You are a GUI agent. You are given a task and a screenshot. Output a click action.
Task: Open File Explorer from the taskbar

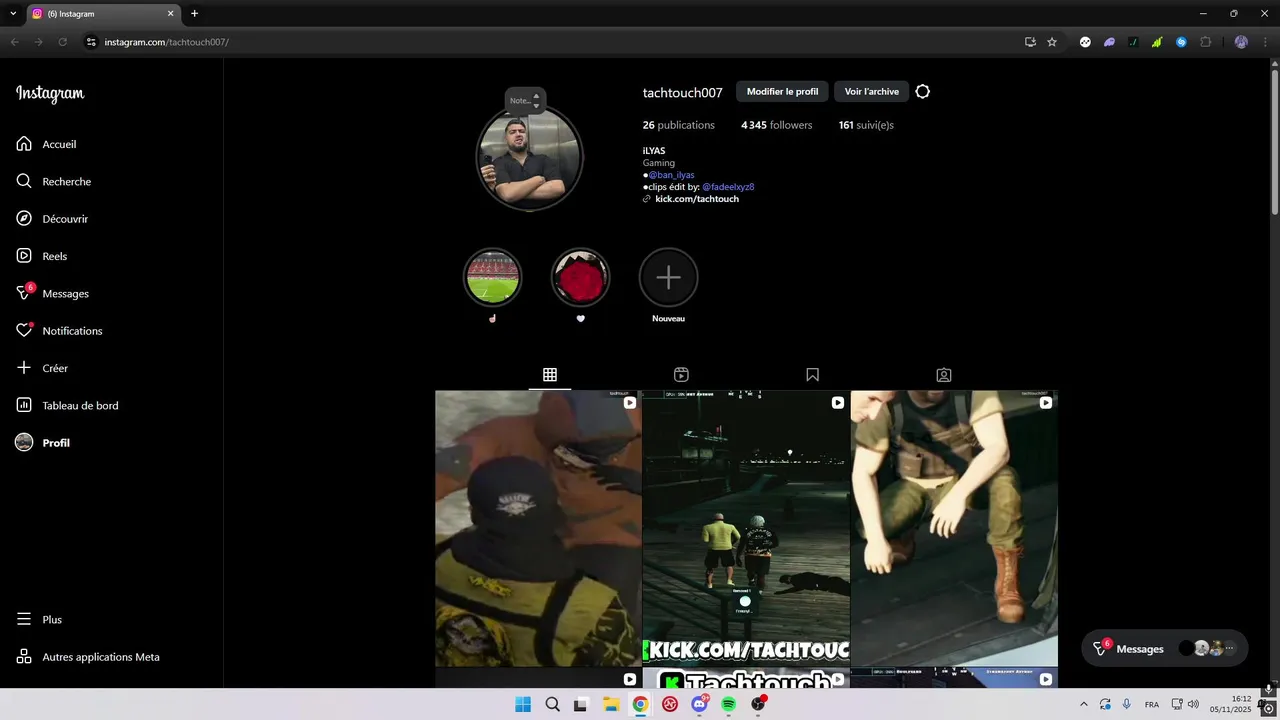tap(611, 704)
